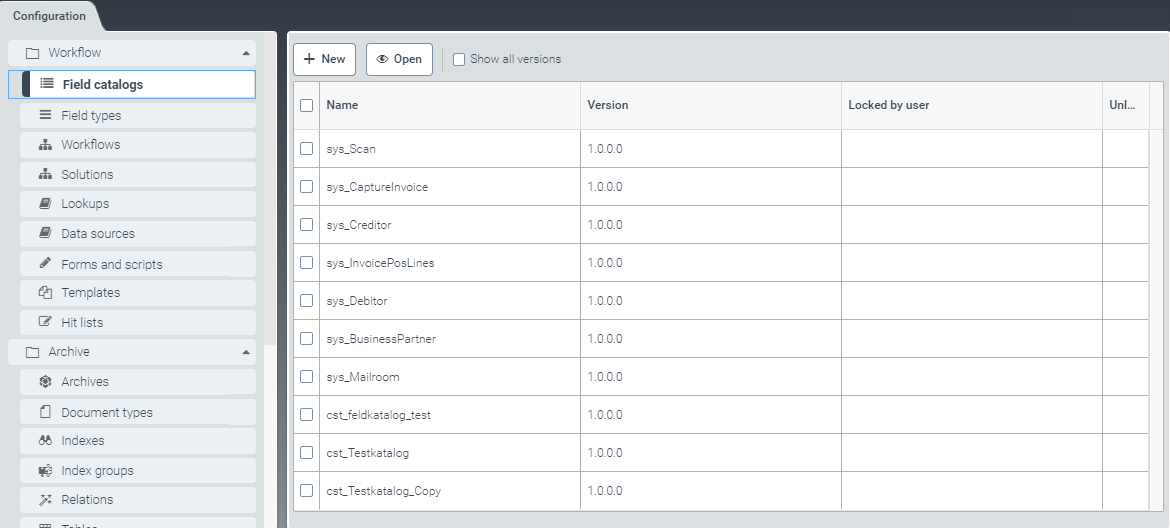1170x528 pixels.
Task: Collapse the Archive section arrow
Action: click(x=246, y=352)
